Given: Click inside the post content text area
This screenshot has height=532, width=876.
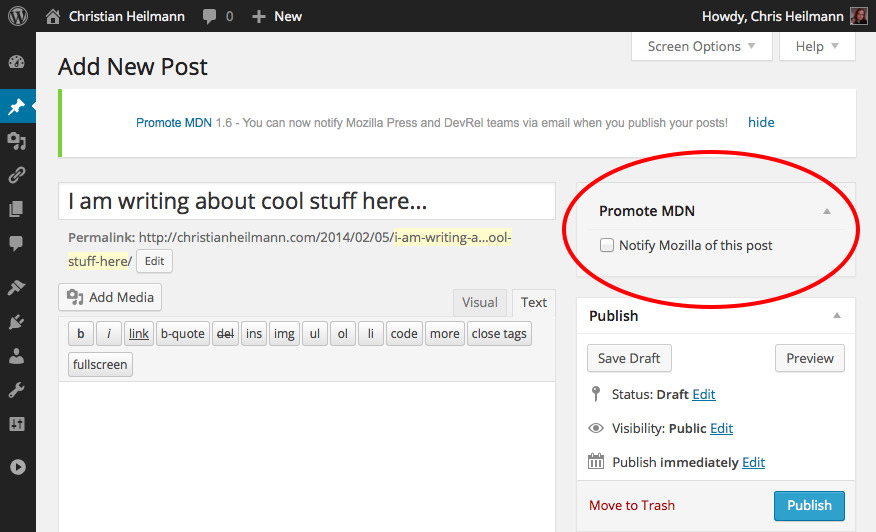Looking at the screenshot, I should [x=307, y=457].
